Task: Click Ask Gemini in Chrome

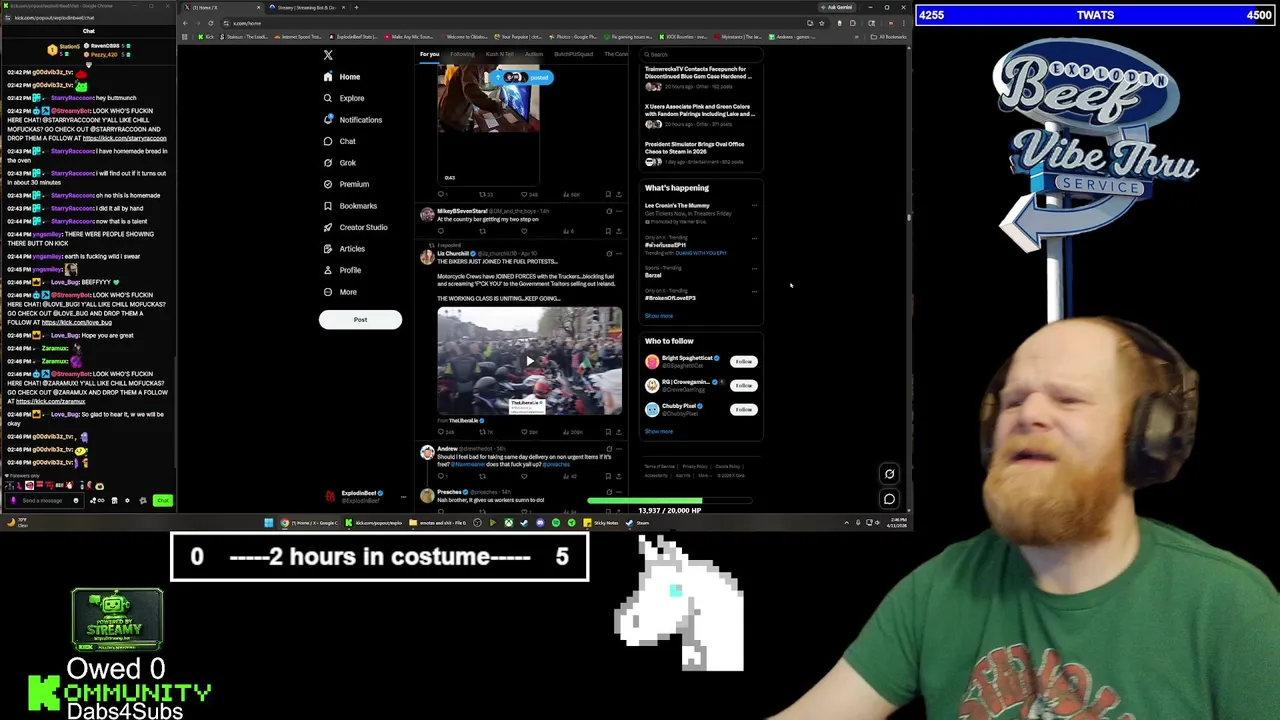Action: coord(838,7)
